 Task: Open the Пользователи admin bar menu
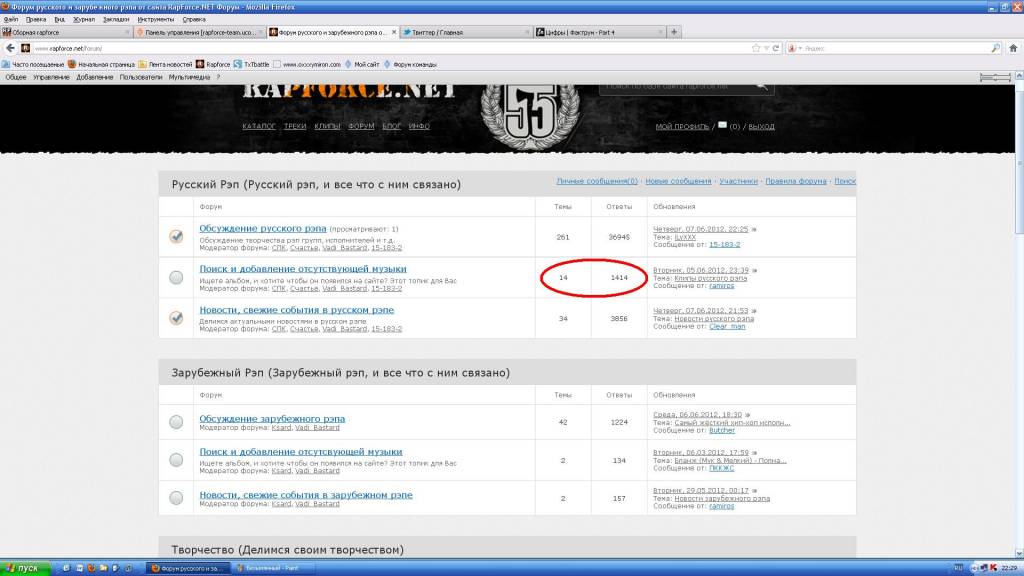coord(140,77)
